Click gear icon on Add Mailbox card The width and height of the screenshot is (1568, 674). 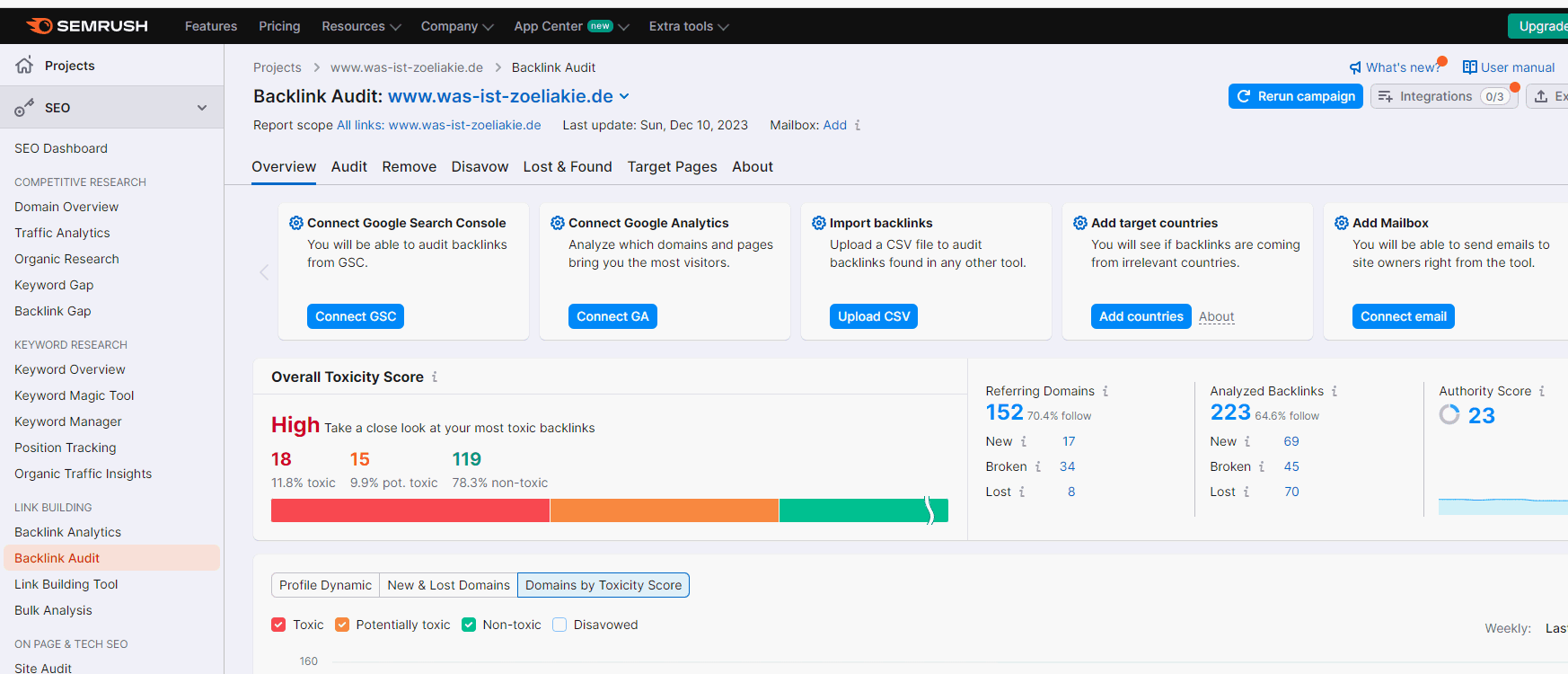pos(1342,223)
